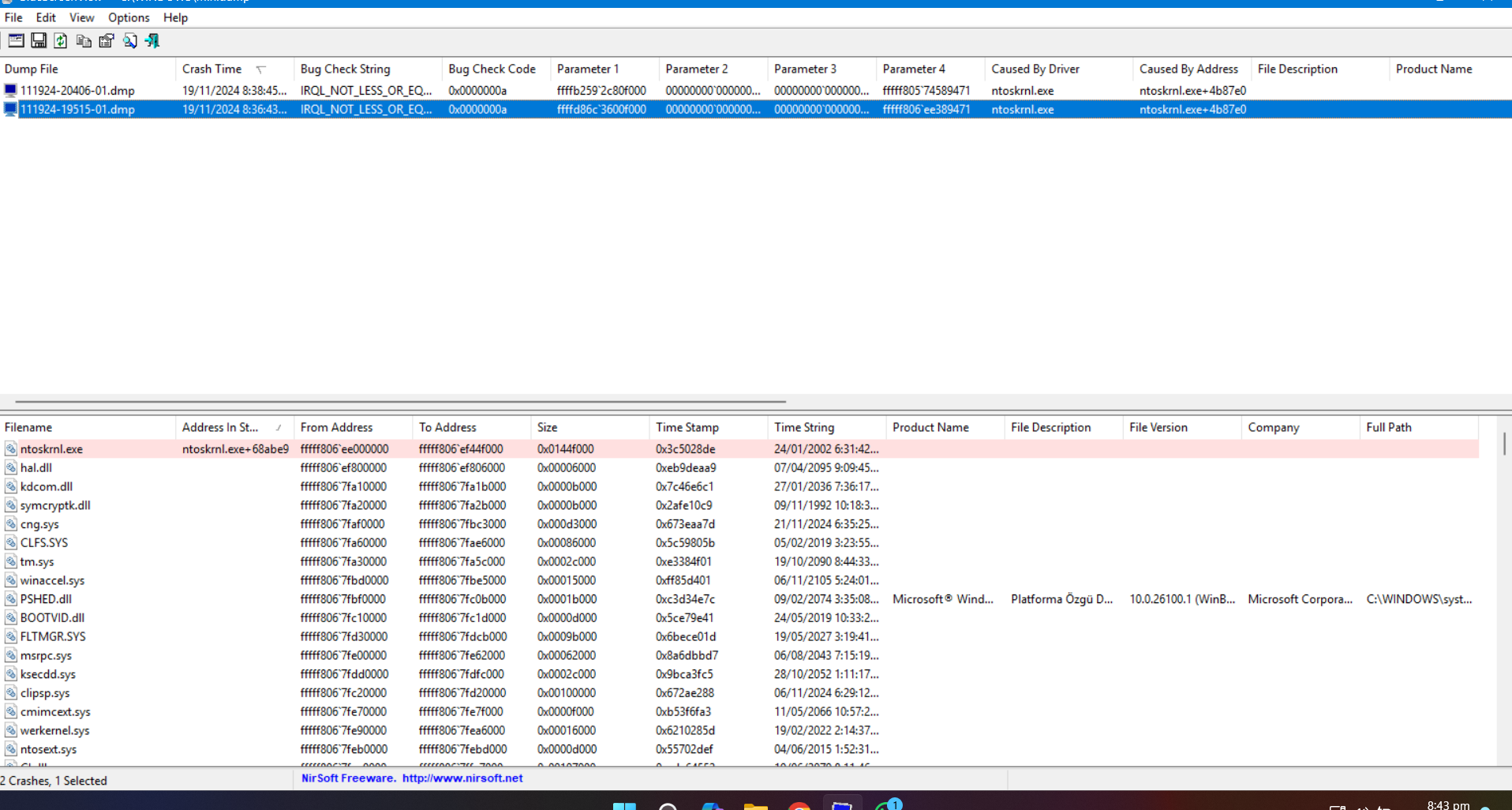
Task: Click the file icon next to symcryptk.dll
Action: (11, 505)
